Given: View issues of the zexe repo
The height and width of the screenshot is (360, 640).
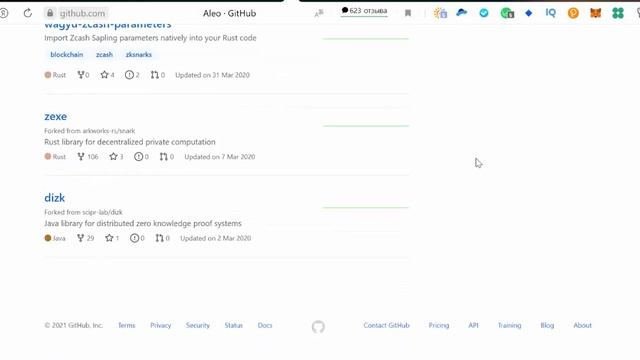Looking at the screenshot, I should pos(142,157).
